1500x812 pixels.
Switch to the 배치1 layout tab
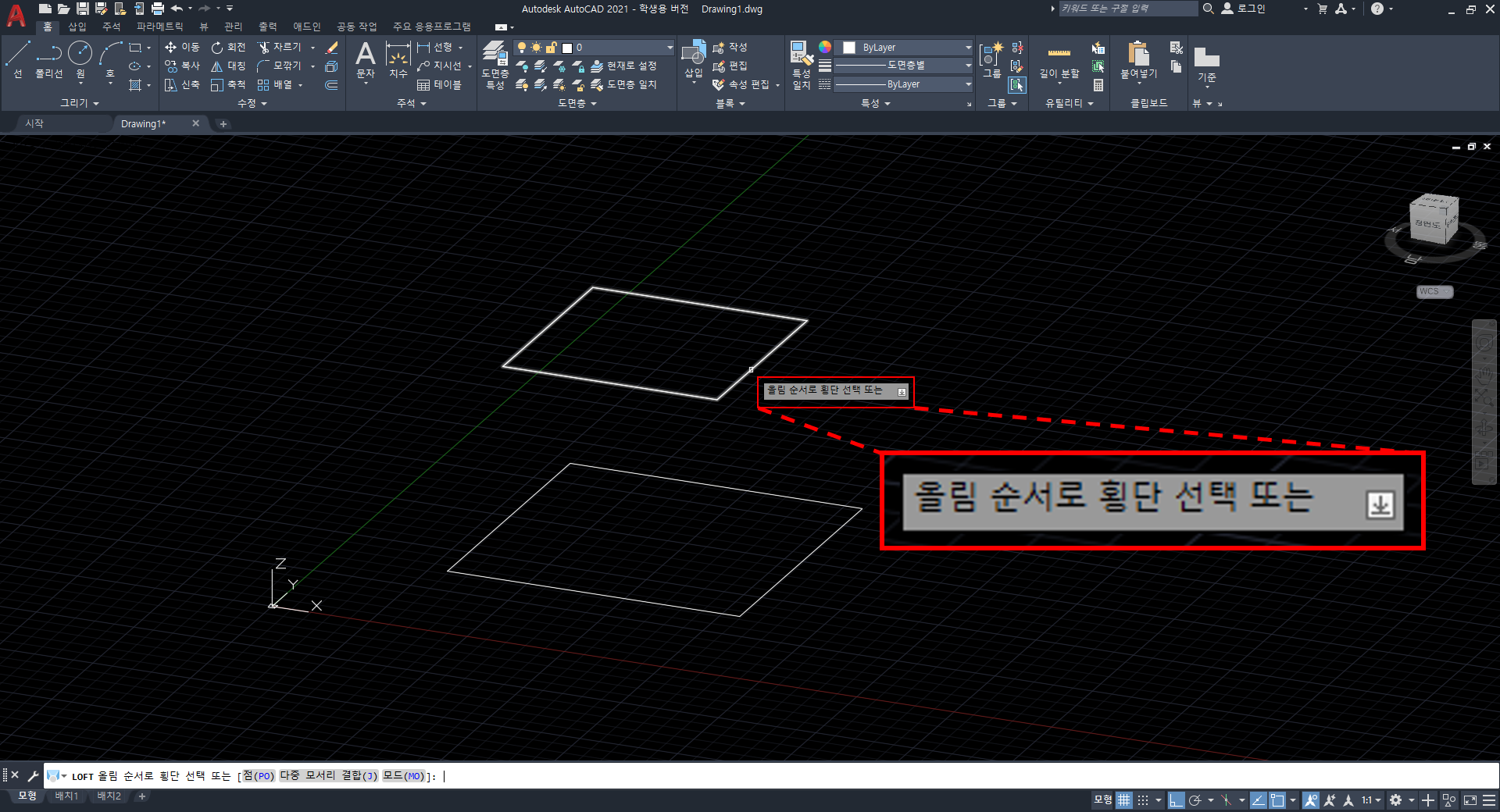coord(67,796)
